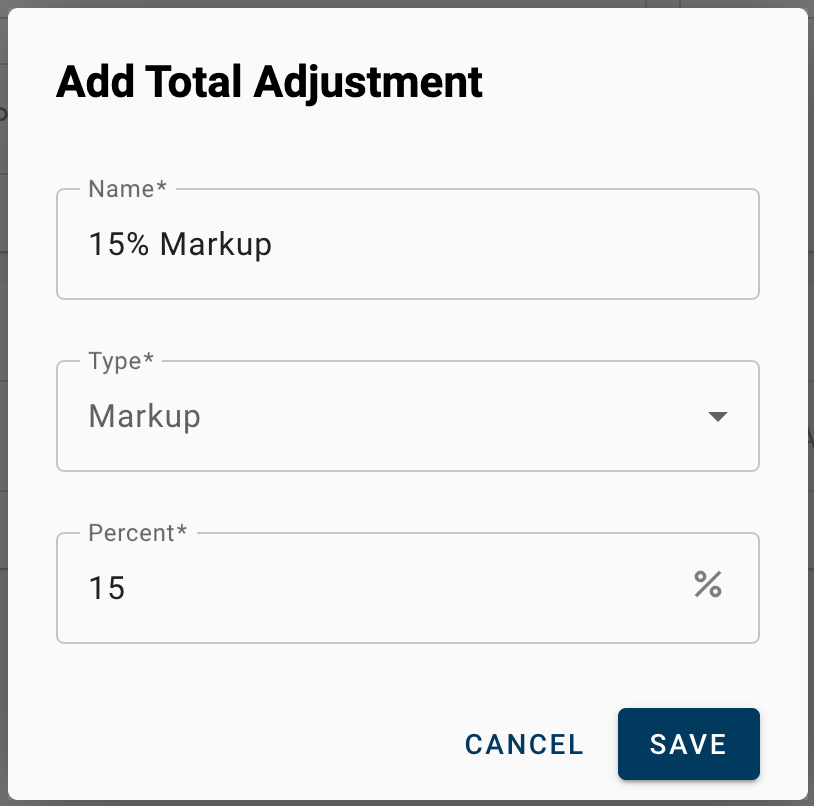Image resolution: width=814 pixels, height=806 pixels.
Task: Click the value 15 in Percent field
Action: (x=107, y=588)
